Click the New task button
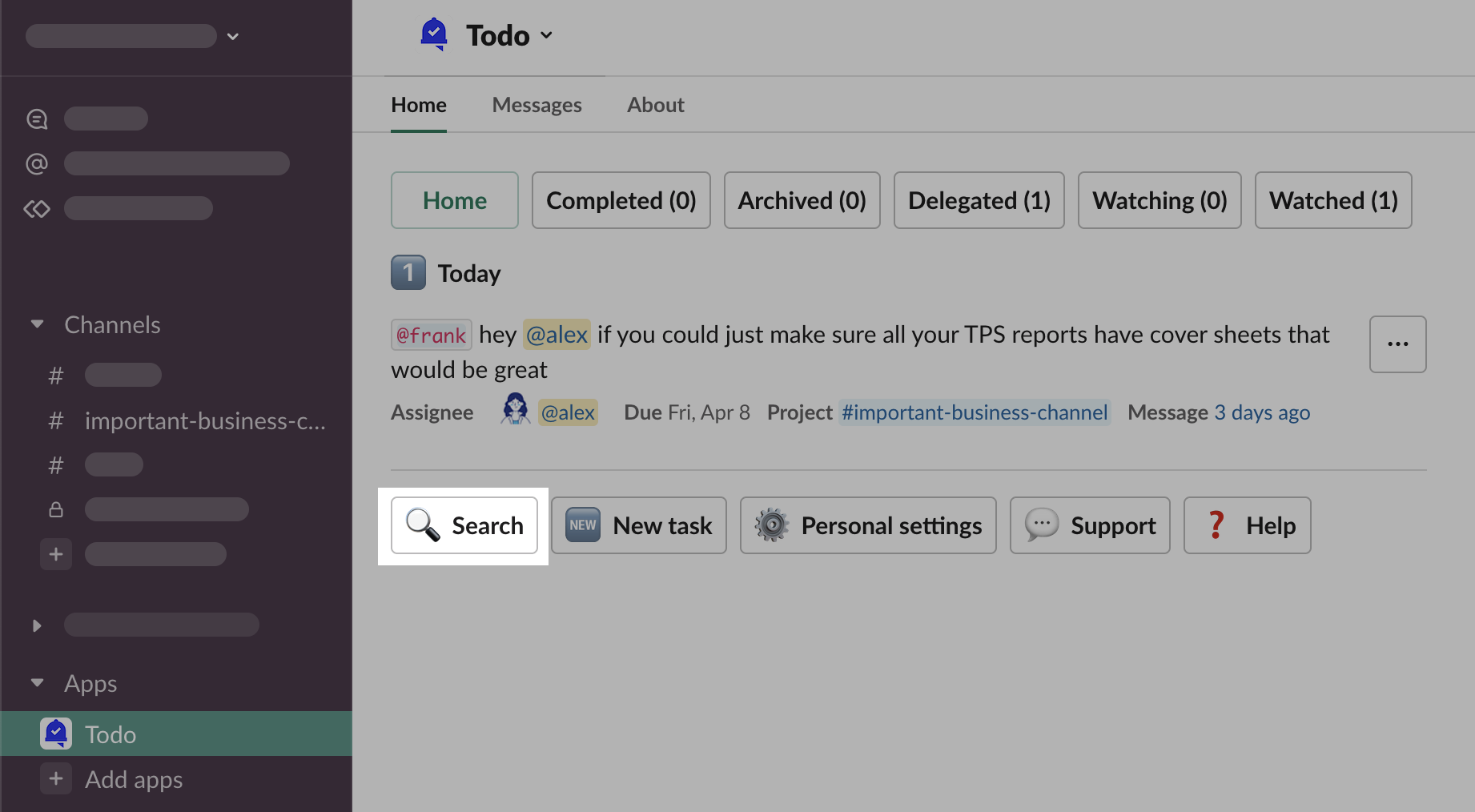 (639, 525)
